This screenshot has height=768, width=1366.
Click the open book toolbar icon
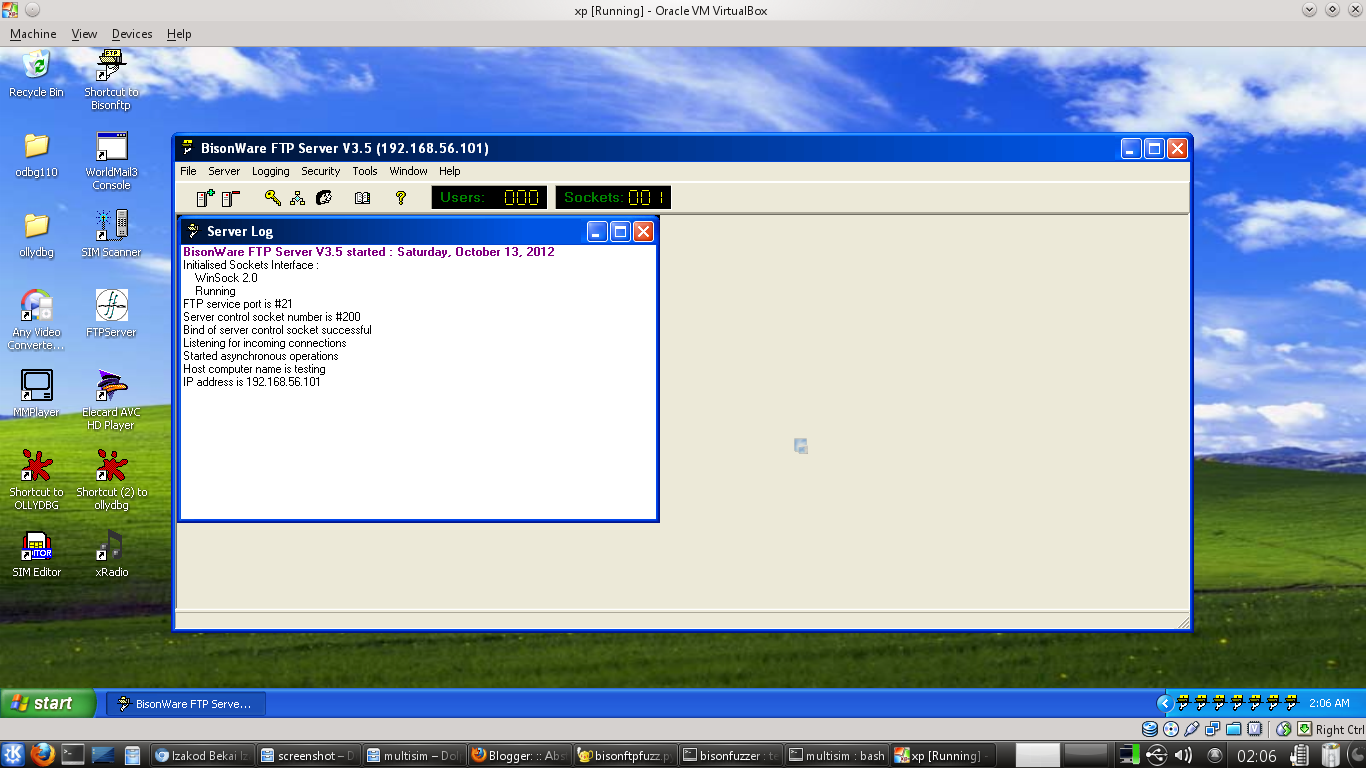tap(362, 198)
